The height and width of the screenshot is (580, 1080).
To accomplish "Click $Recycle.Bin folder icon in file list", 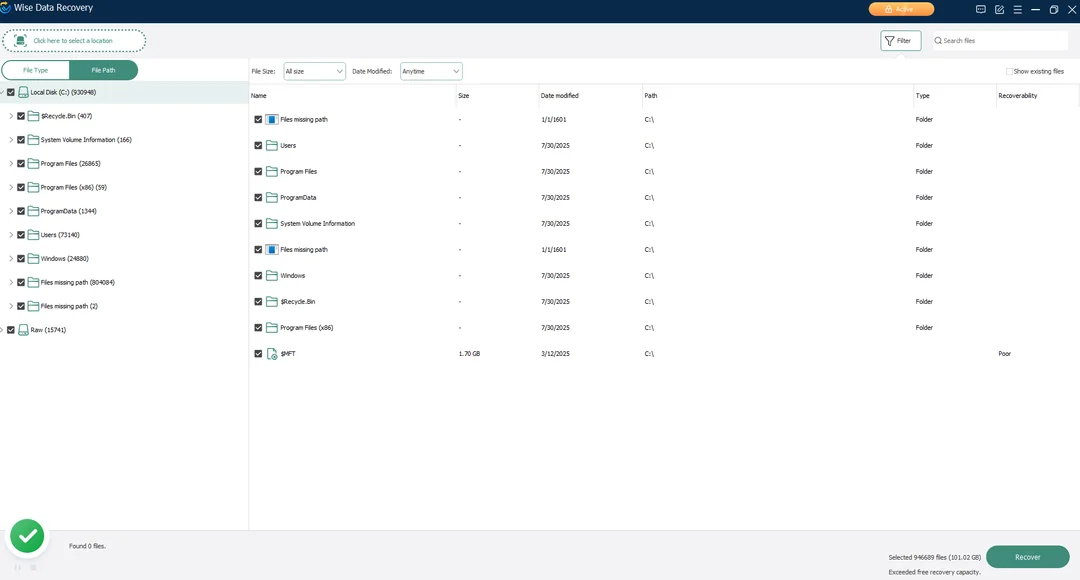I will point(272,302).
